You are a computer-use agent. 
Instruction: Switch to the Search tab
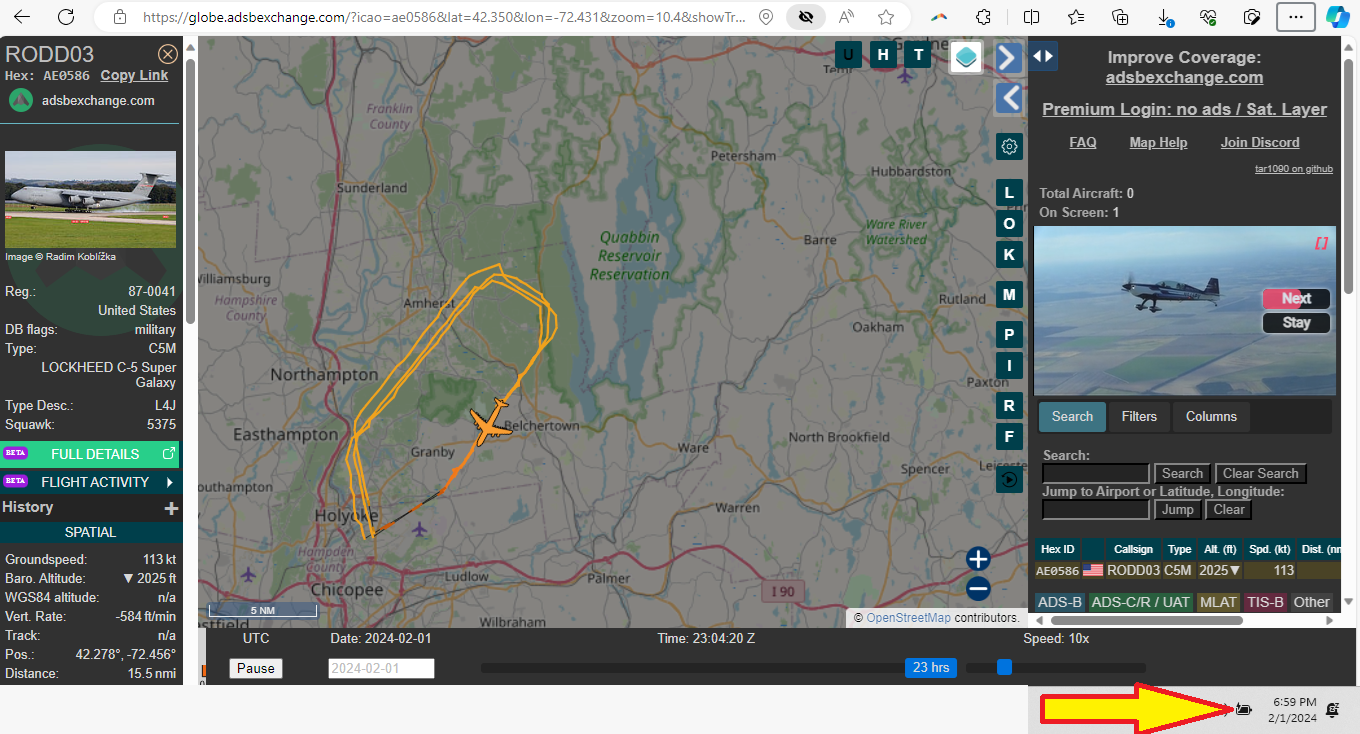(1072, 417)
